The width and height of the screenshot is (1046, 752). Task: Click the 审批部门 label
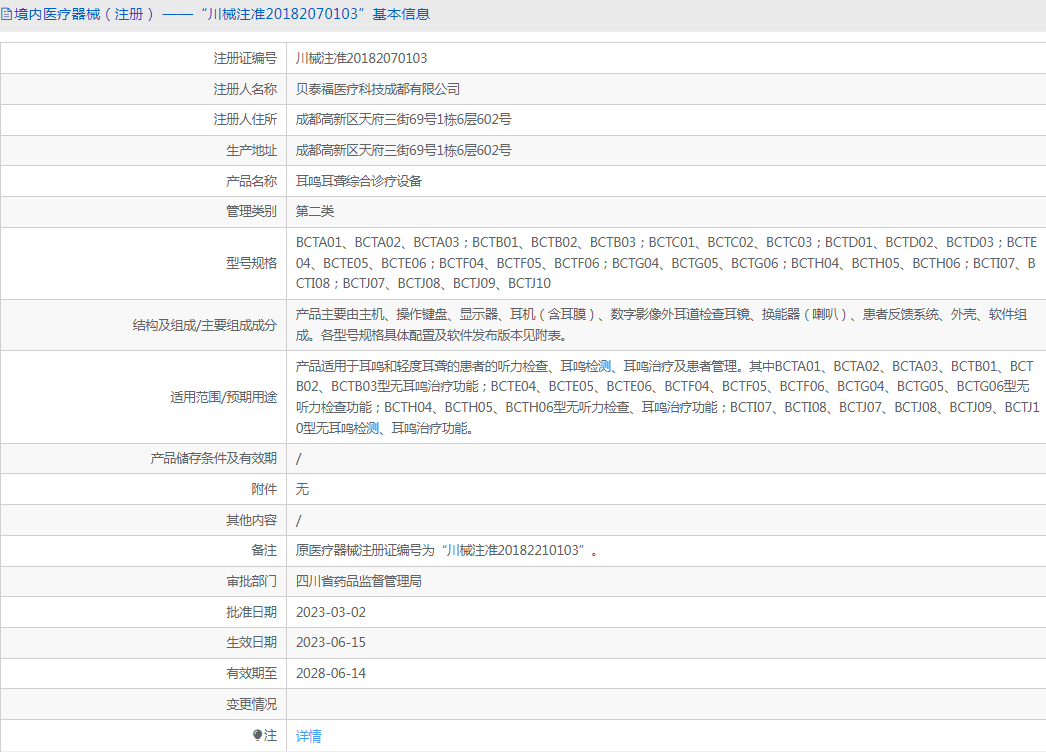tap(251, 581)
